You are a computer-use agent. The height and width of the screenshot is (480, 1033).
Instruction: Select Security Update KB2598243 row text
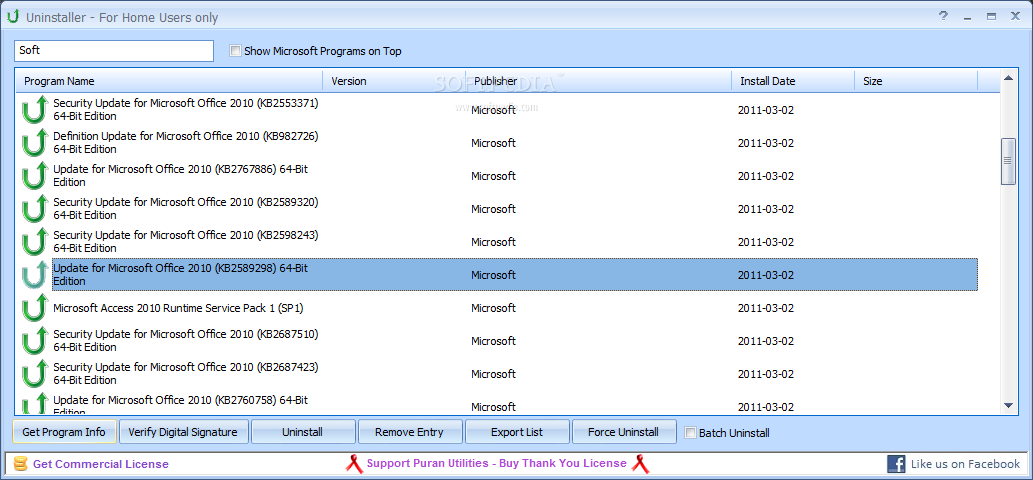tap(186, 242)
